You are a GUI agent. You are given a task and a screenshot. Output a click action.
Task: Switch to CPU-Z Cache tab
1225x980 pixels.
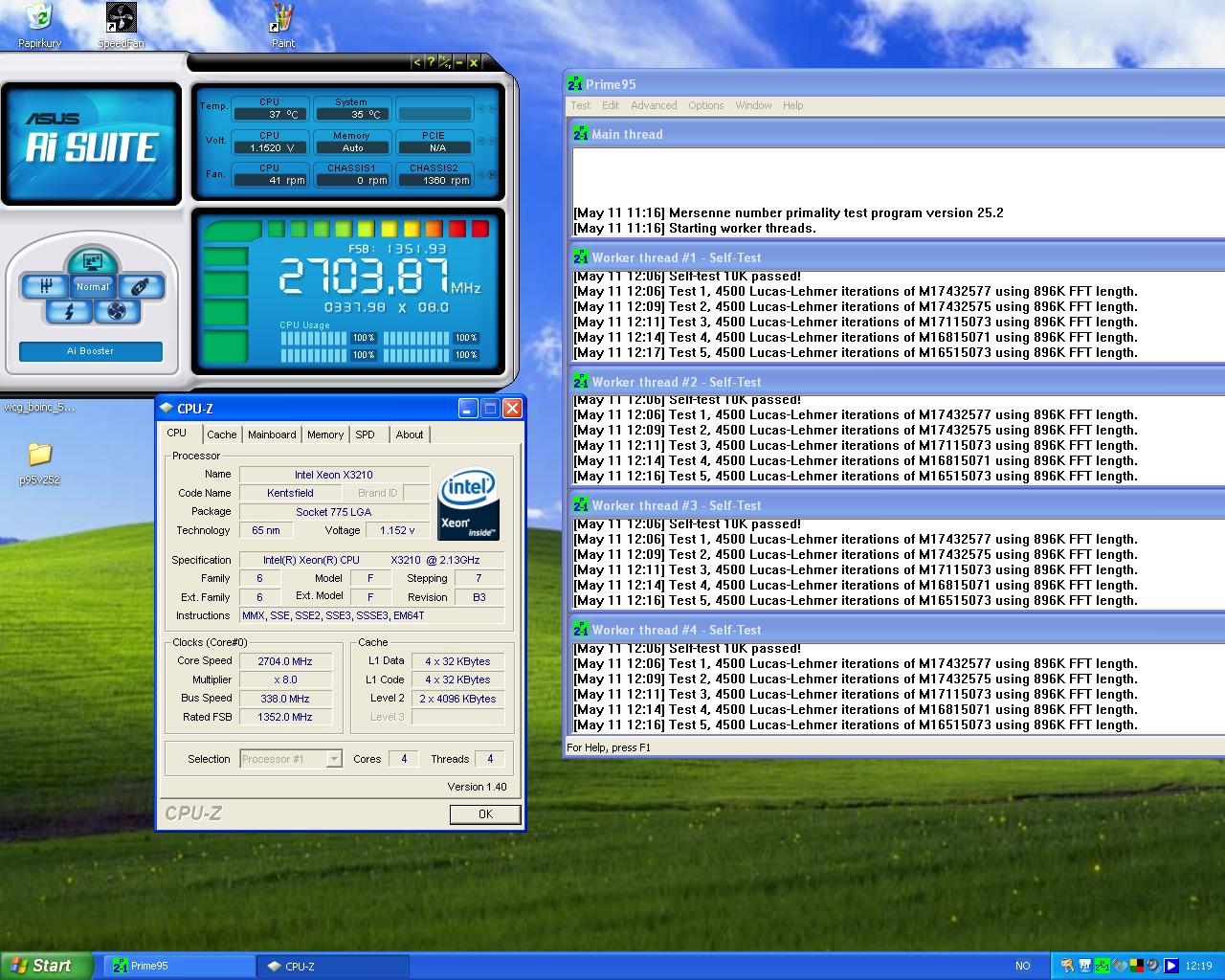[221, 434]
